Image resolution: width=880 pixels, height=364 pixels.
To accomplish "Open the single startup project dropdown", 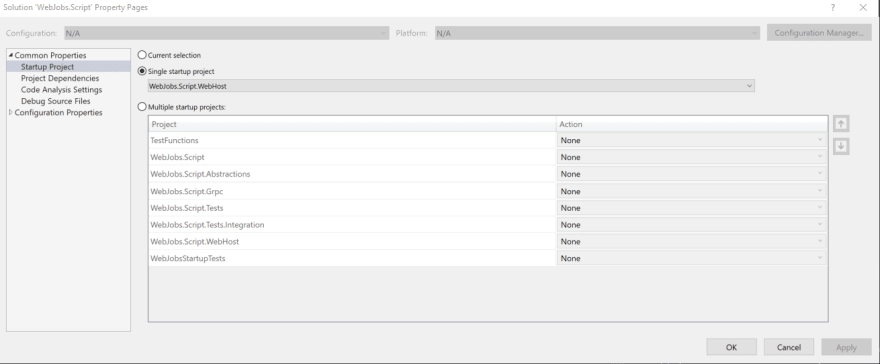I will 451,86.
